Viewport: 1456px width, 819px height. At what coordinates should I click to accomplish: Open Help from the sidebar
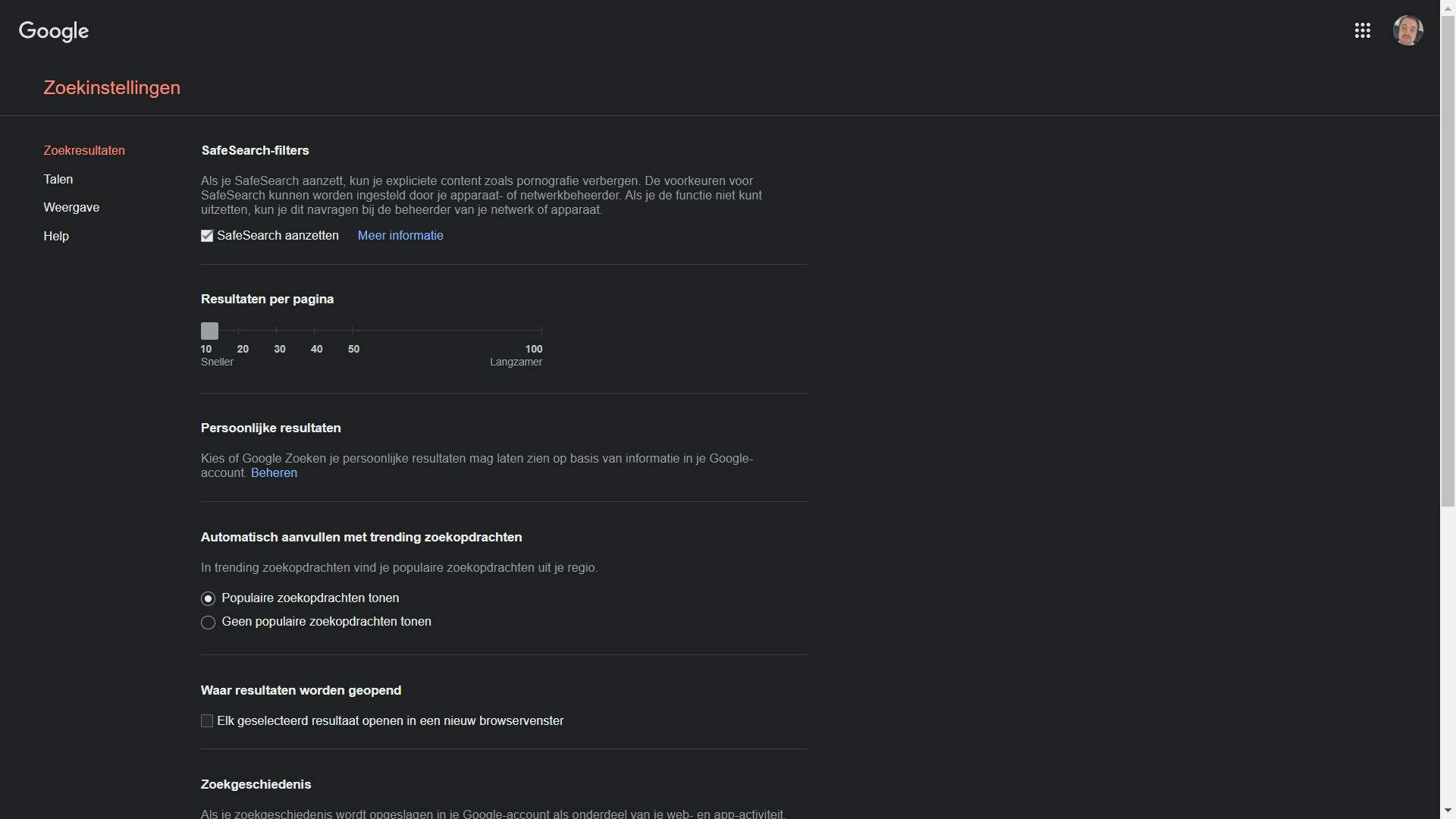pyautogui.click(x=56, y=236)
